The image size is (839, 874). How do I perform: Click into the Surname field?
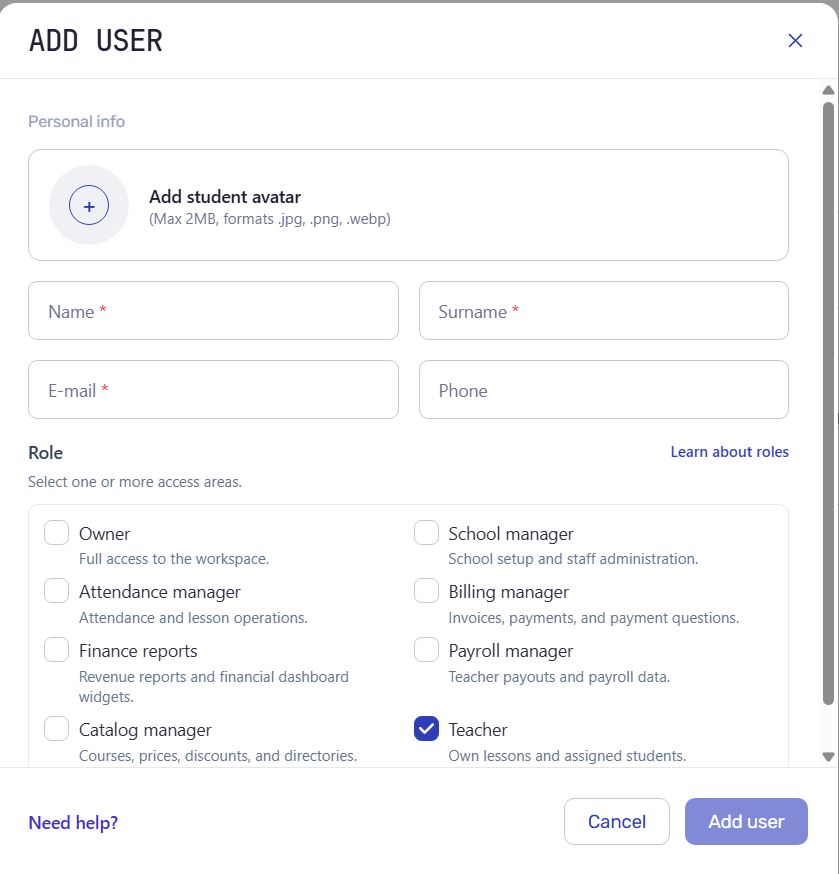click(x=604, y=310)
